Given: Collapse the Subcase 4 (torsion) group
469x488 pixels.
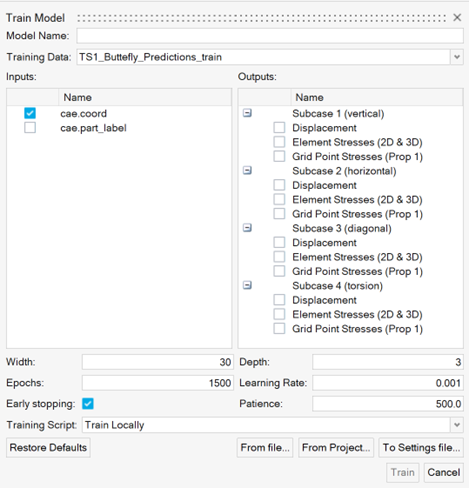Looking at the screenshot, I should [247, 285].
